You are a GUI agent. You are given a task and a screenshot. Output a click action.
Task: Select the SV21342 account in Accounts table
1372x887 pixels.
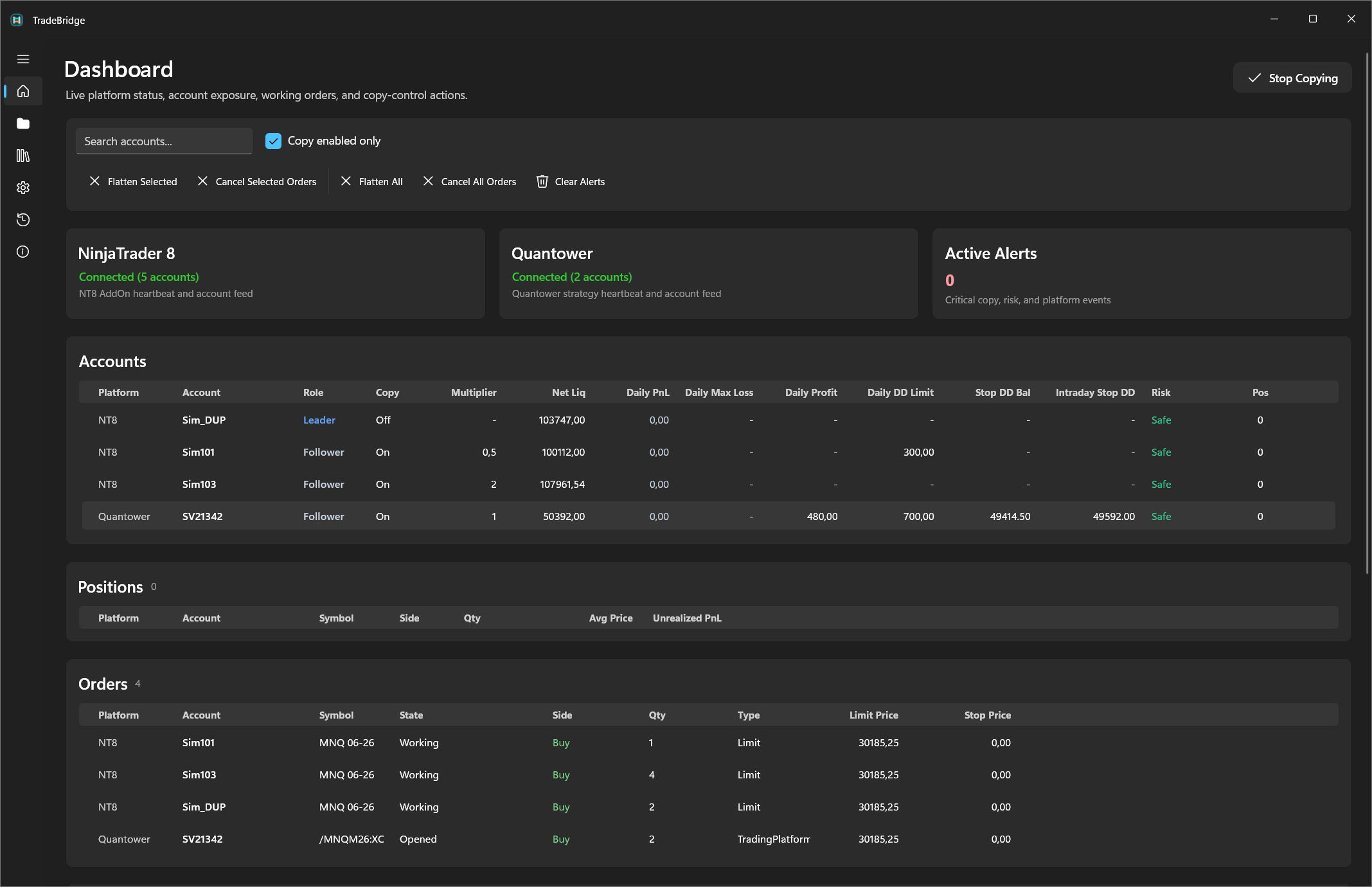click(x=709, y=516)
